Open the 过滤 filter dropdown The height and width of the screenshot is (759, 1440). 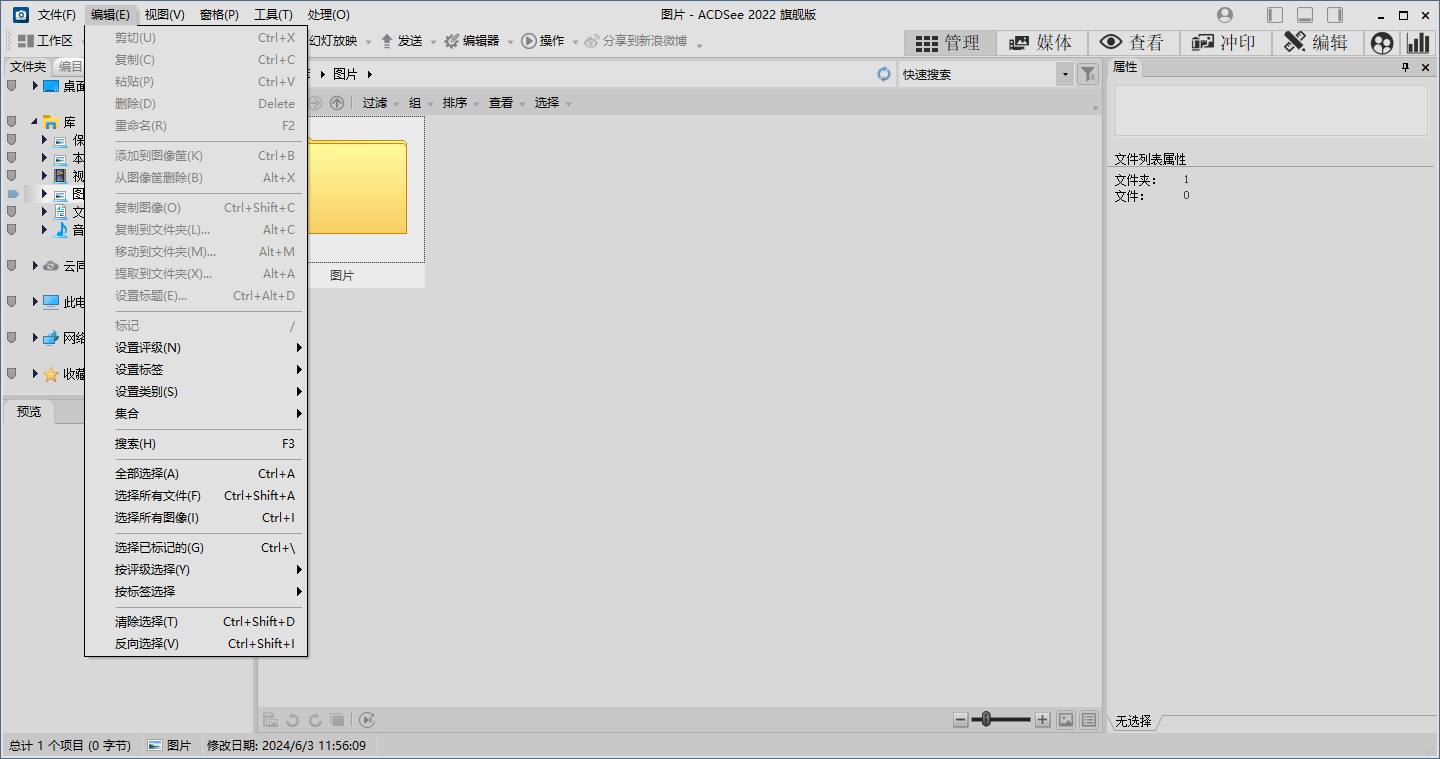point(380,103)
